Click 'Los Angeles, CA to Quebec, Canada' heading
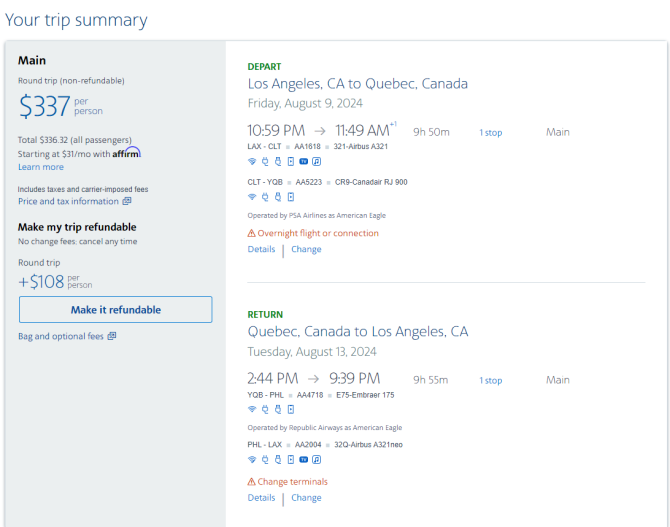The image size is (670, 527). pyautogui.click(x=358, y=84)
